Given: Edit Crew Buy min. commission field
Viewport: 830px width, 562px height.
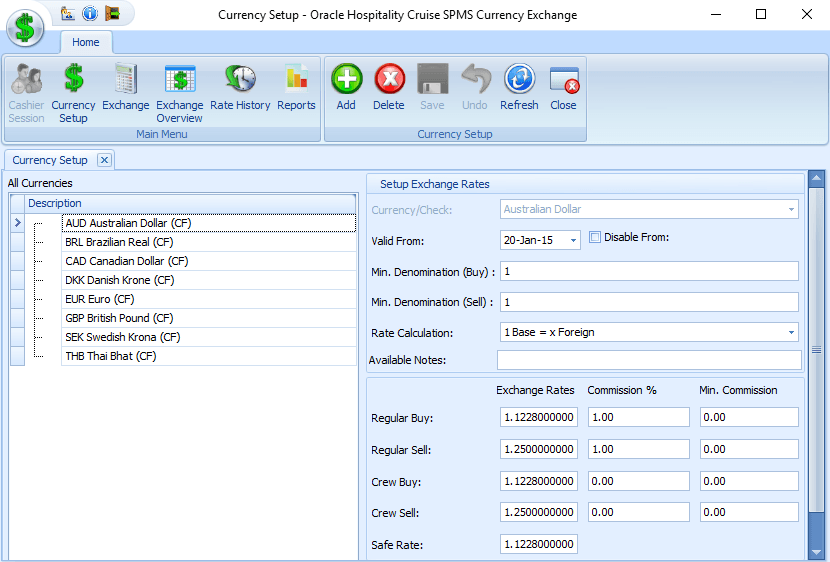Looking at the screenshot, I should coord(749,481).
